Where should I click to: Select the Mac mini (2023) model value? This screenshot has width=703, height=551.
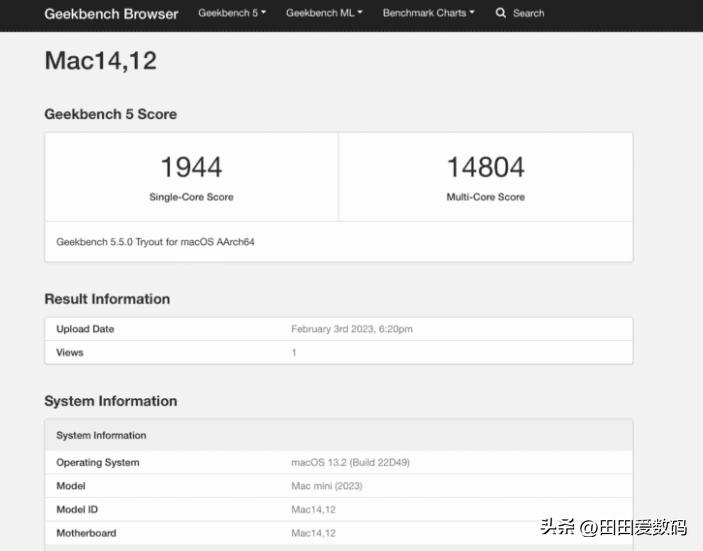[327, 486]
